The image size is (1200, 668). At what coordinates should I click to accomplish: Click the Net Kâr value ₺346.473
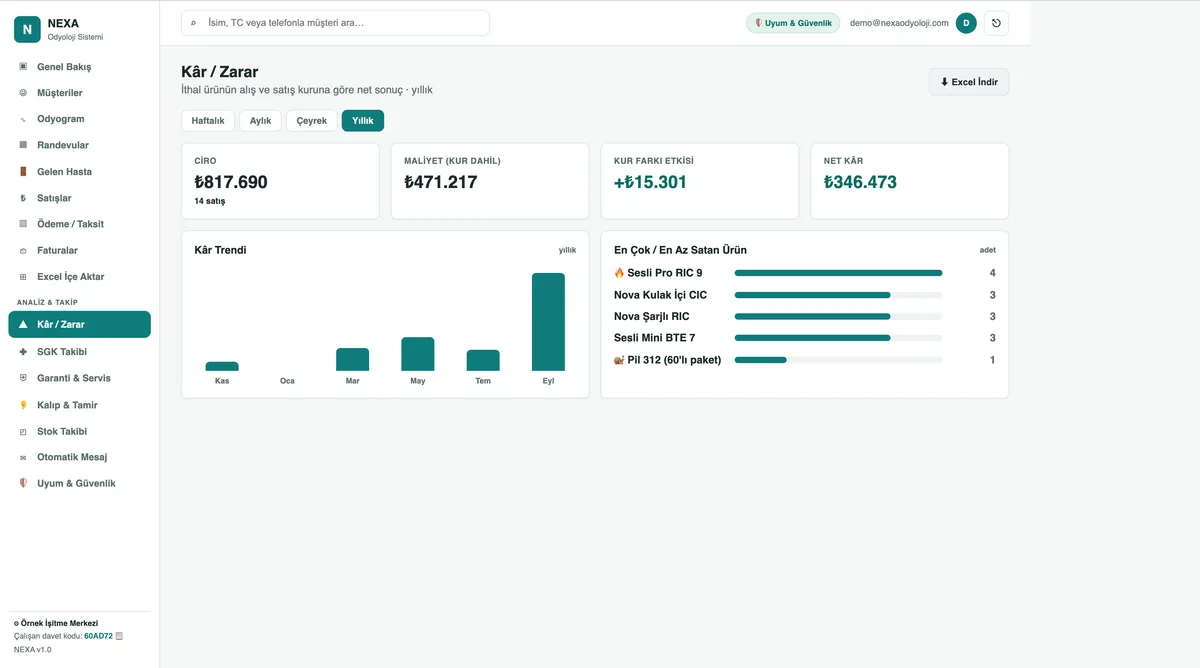860,182
